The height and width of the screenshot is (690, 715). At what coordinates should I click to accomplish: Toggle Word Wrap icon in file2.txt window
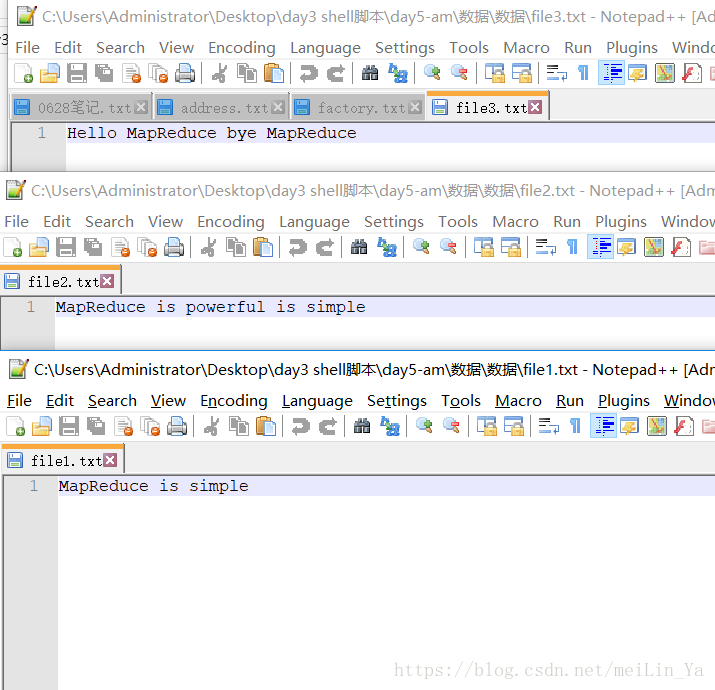(546, 248)
